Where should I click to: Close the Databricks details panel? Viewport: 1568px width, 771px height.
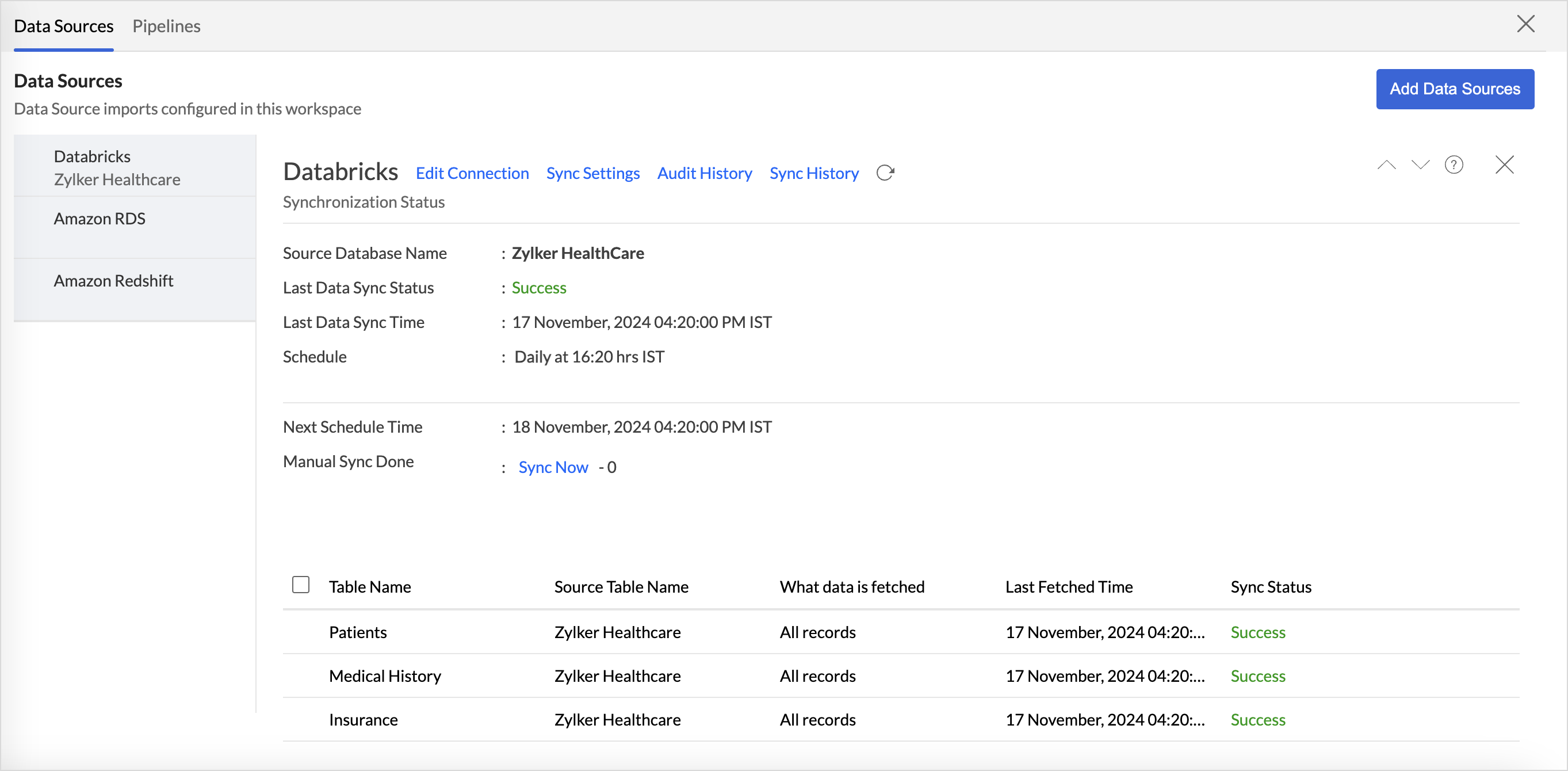pyautogui.click(x=1504, y=165)
